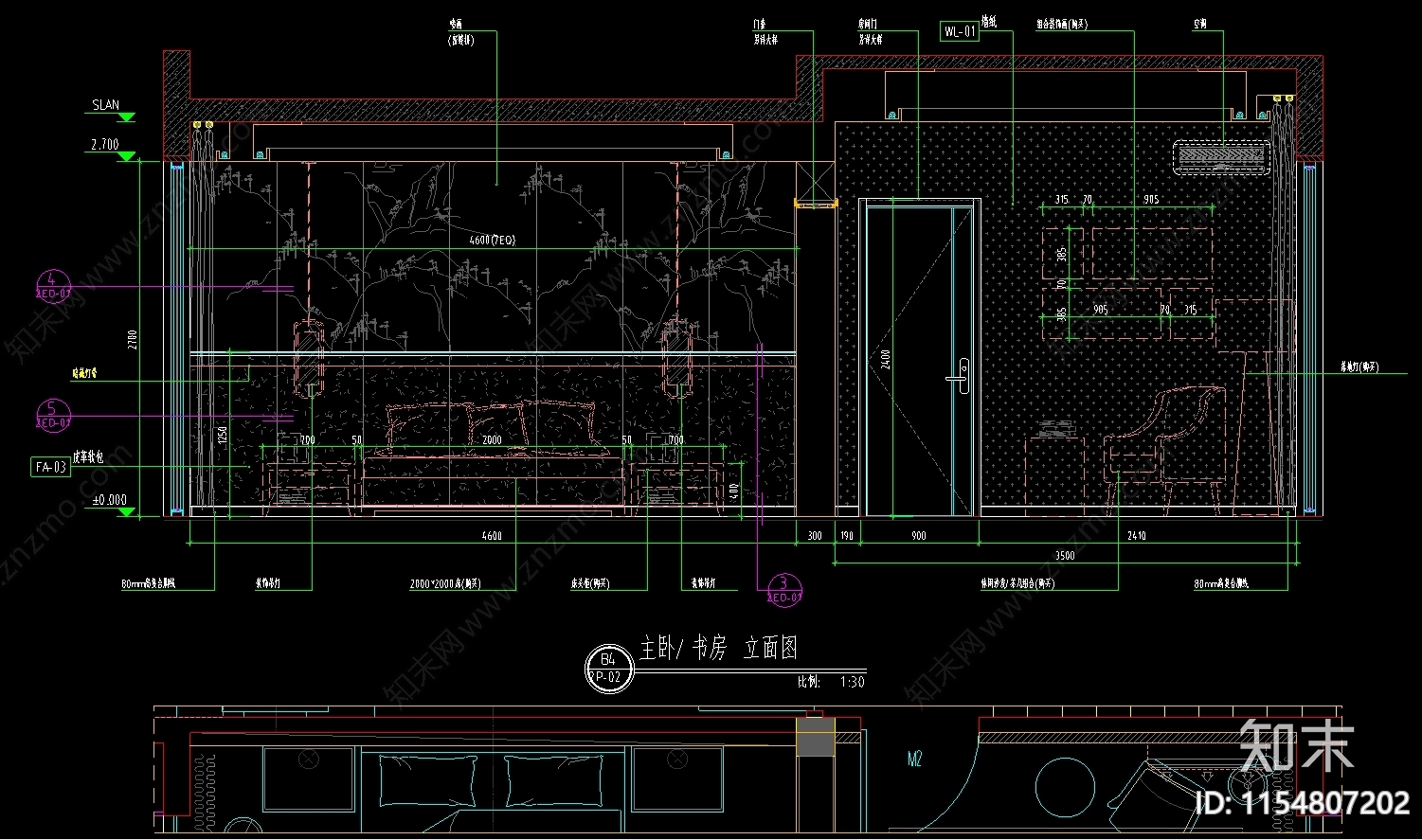Click the 2.700 ceiling elevation mark
Image resolution: width=1422 pixels, height=840 pixels.
pyautogui.click(x=105, y=145)
